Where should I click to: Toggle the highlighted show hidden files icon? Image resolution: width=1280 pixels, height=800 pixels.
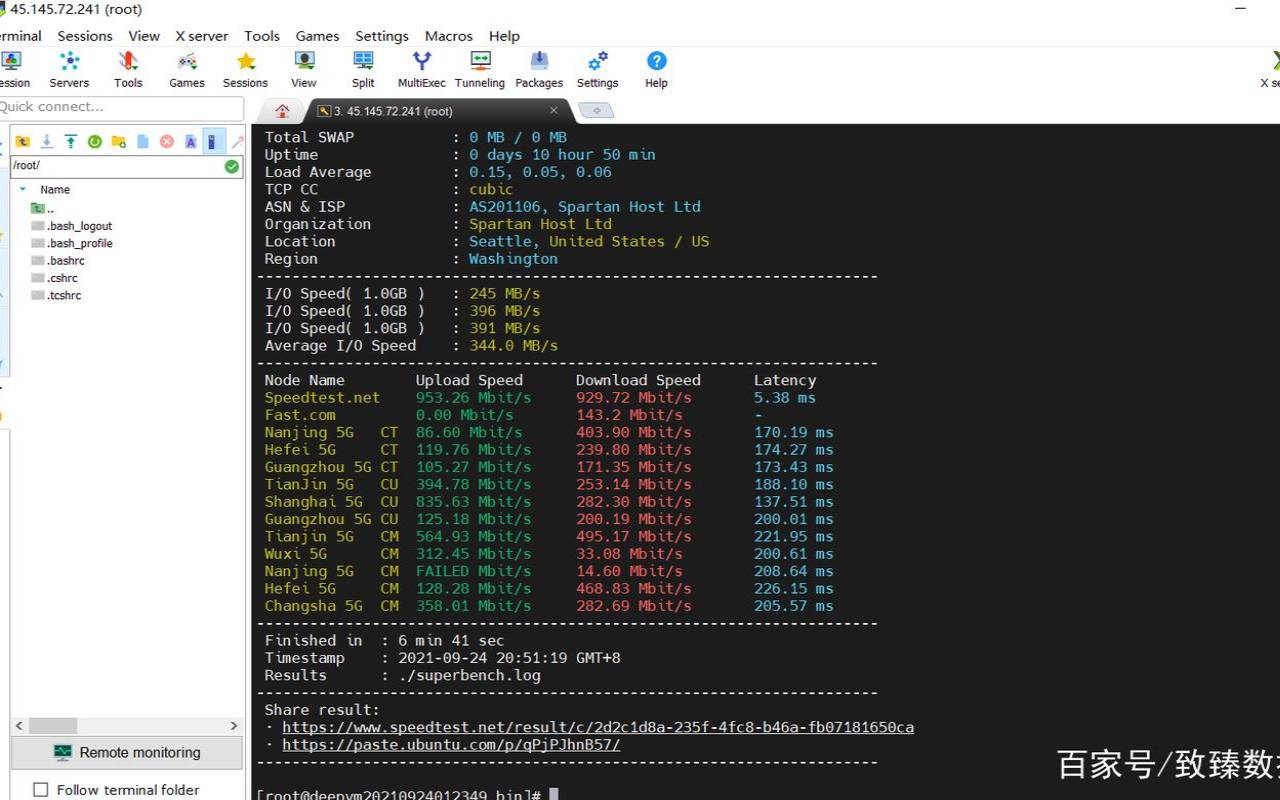pyautogui.click(x=213, y=142)
